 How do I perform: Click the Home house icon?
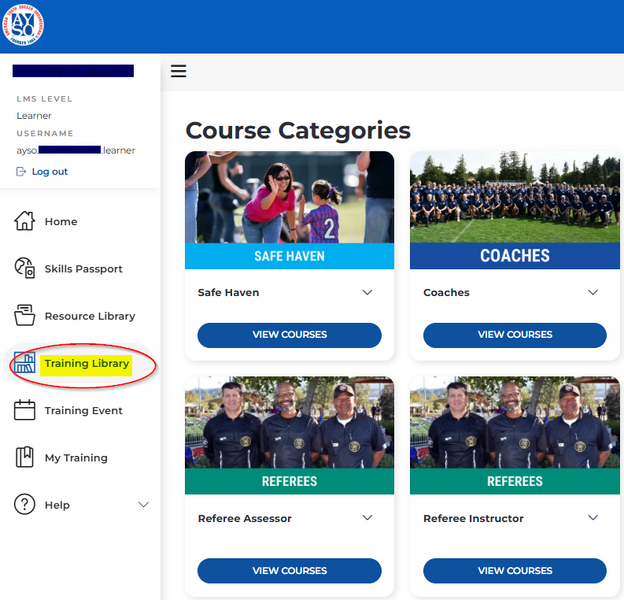(x=25, y=221)
